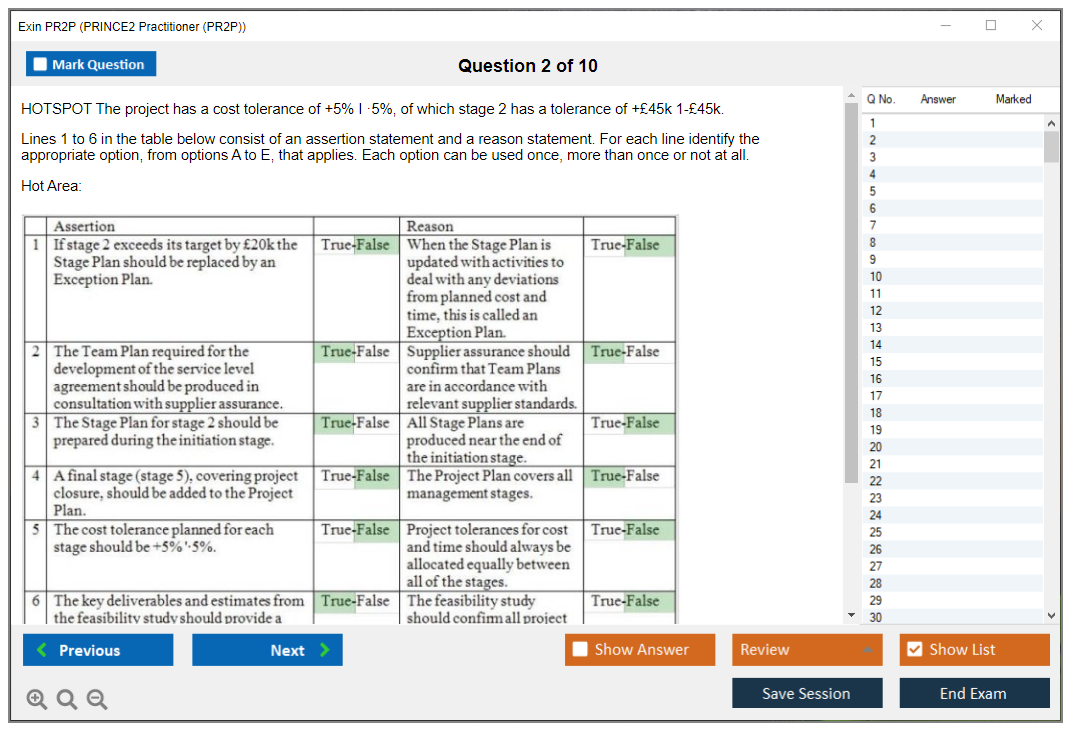Viewport: 1075px width, 735px height.
Task: Uncheck the Show List checkbox
Action: (x=914, y=650)
